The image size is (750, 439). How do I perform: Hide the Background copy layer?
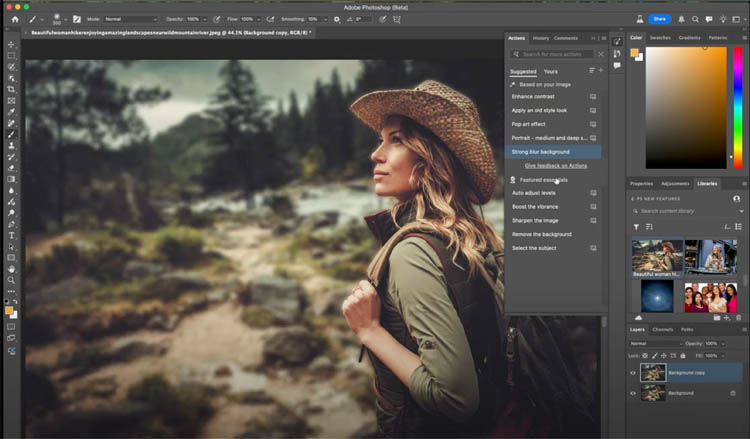(x=633, y=373)
